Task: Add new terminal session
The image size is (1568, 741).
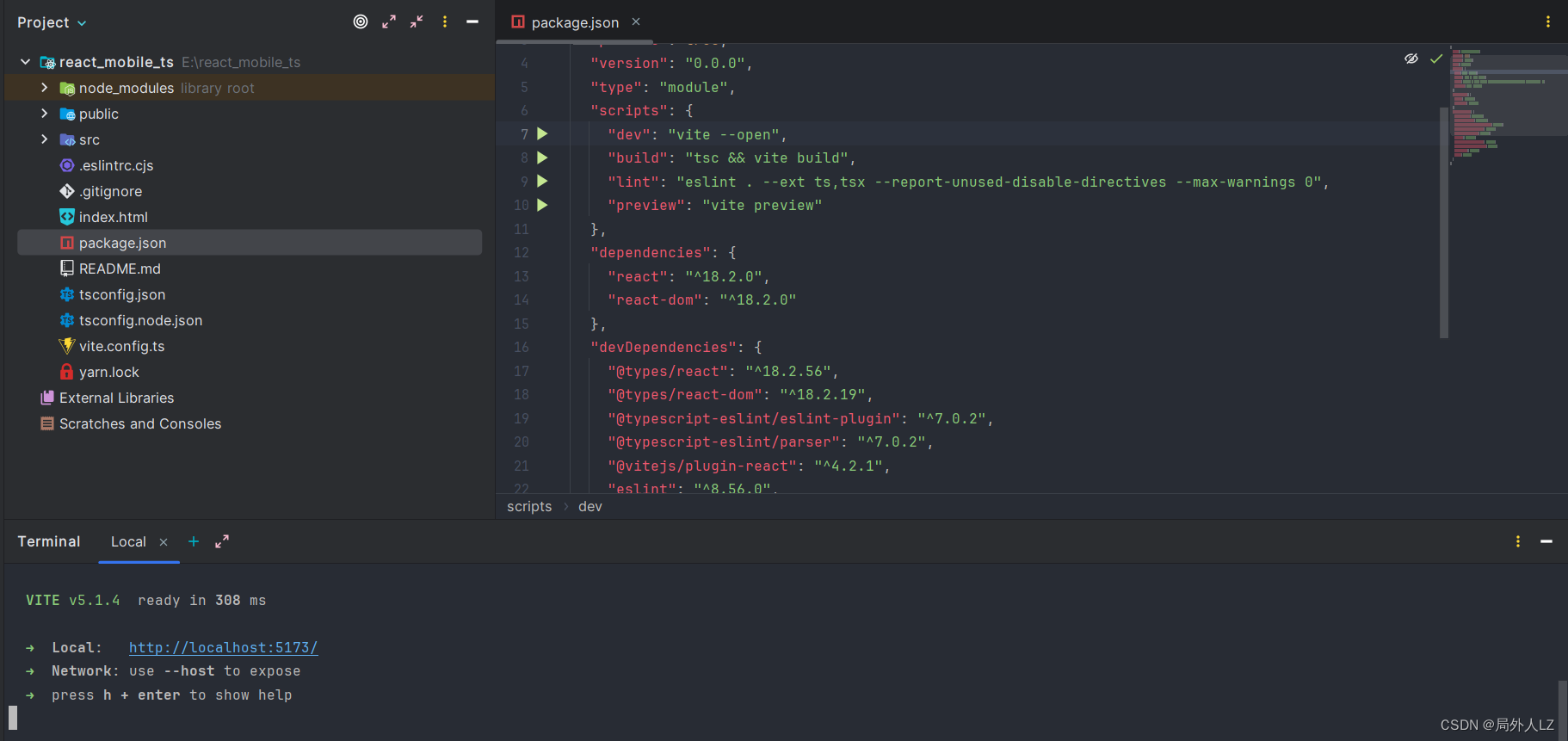Action: pyautogui.click(x=194, y=541)
